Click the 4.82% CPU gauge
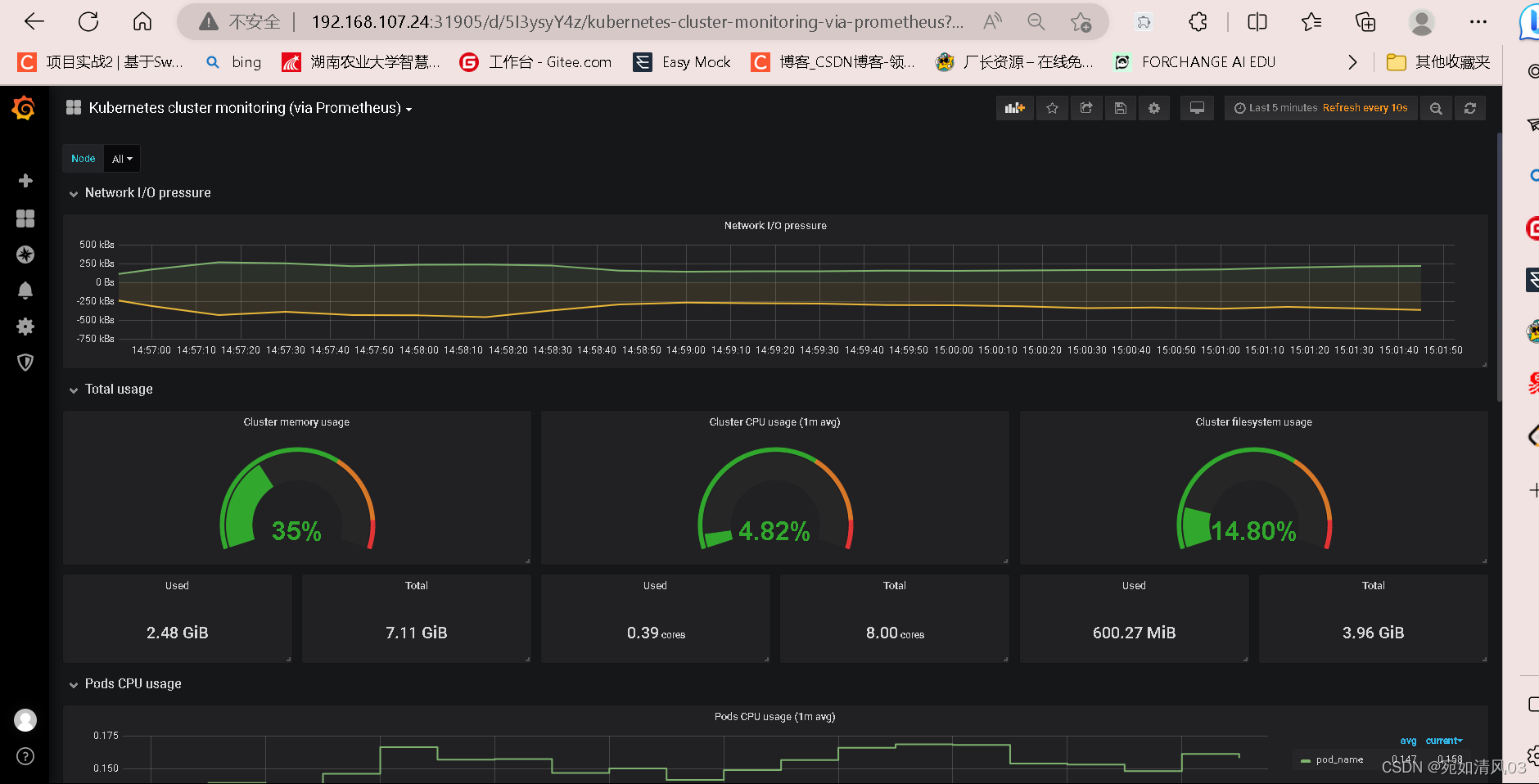This screenshot has height=784, width=1539. (x=775, y=498)
